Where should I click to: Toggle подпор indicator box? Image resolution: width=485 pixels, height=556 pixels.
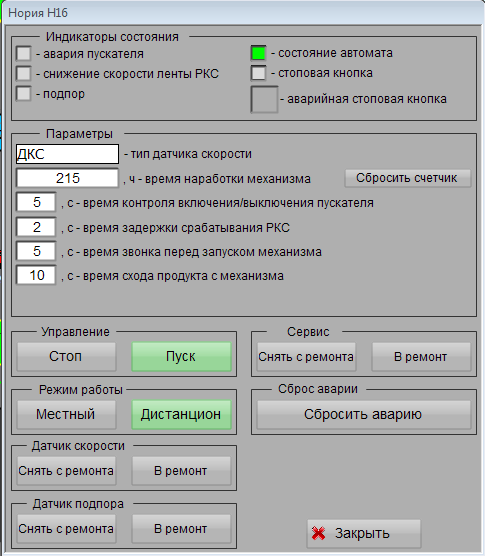tap(24, 94)
